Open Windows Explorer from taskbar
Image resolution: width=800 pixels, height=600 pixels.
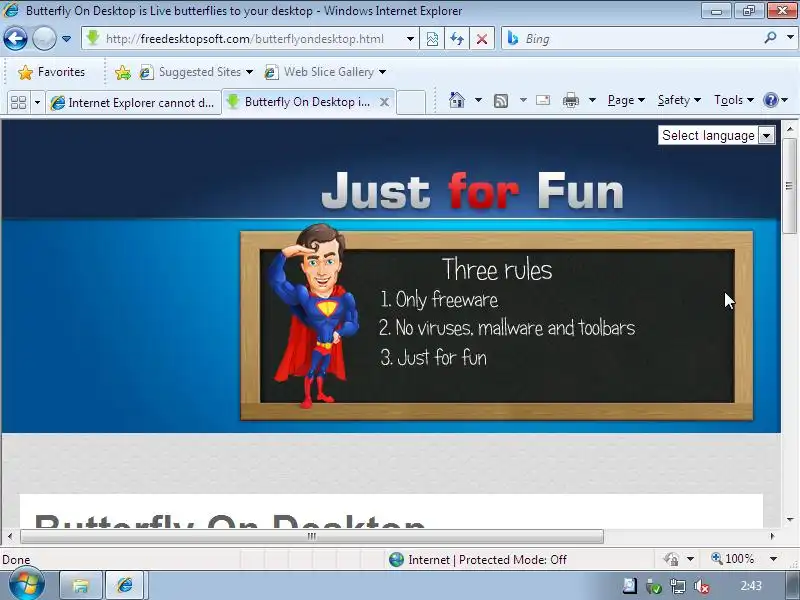pos(81,585)
